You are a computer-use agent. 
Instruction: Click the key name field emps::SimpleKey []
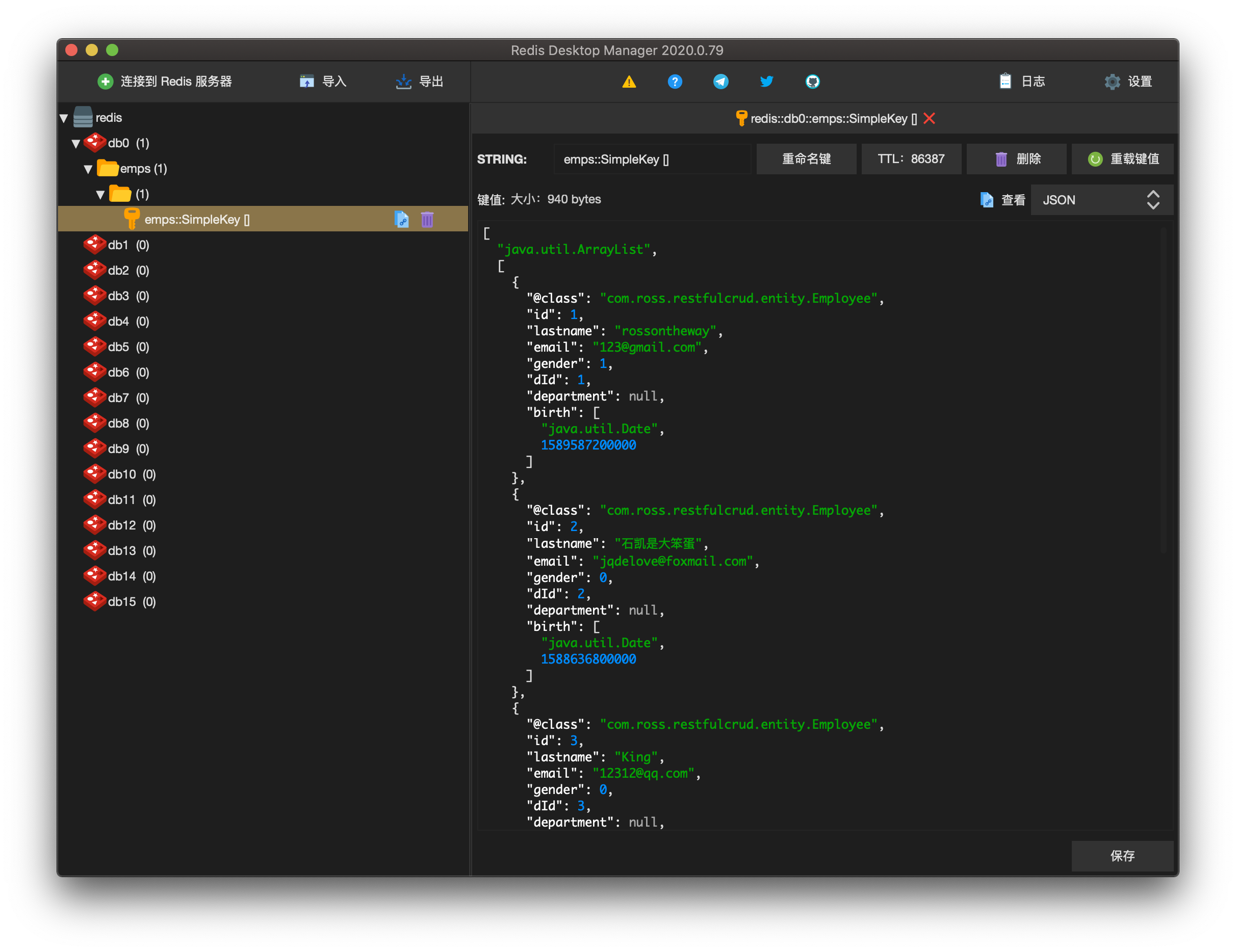[652, 159]
